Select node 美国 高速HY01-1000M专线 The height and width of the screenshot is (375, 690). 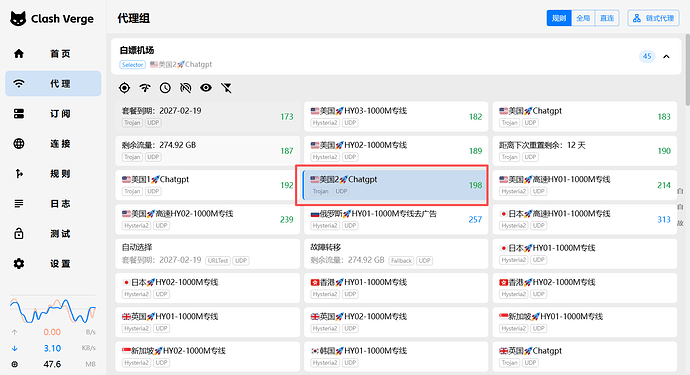pos(584,185)
